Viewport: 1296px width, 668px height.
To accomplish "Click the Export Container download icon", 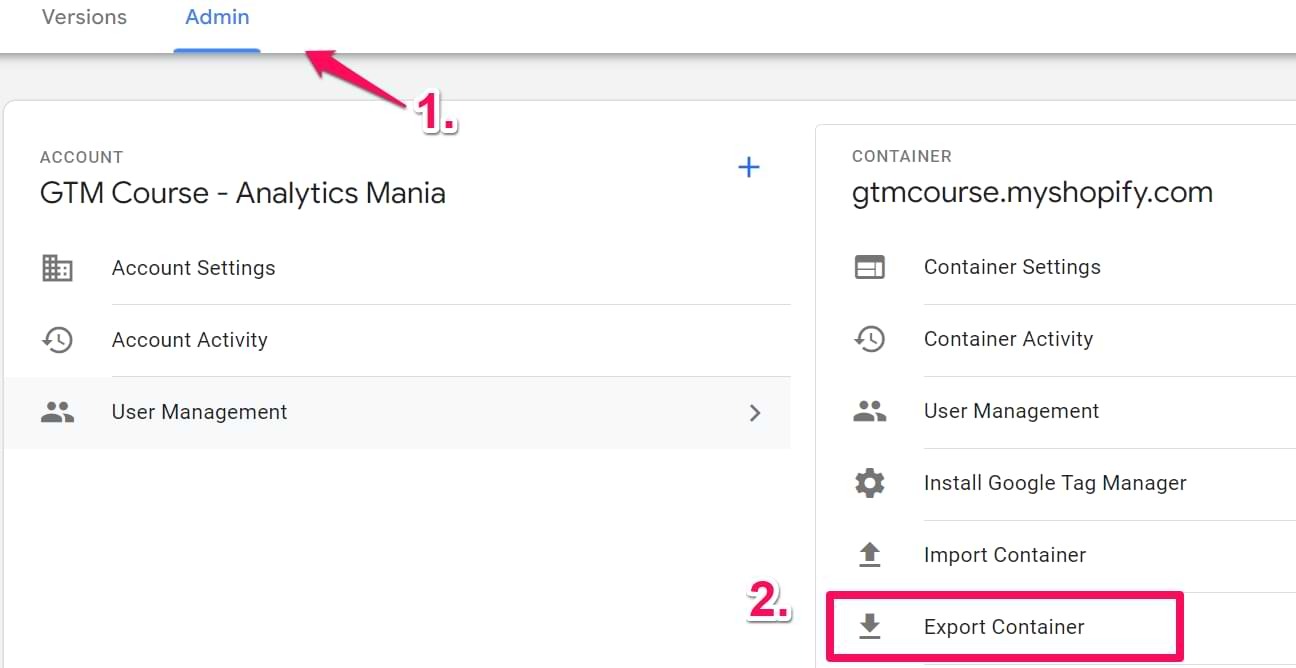I will click(x=870, y=627).
